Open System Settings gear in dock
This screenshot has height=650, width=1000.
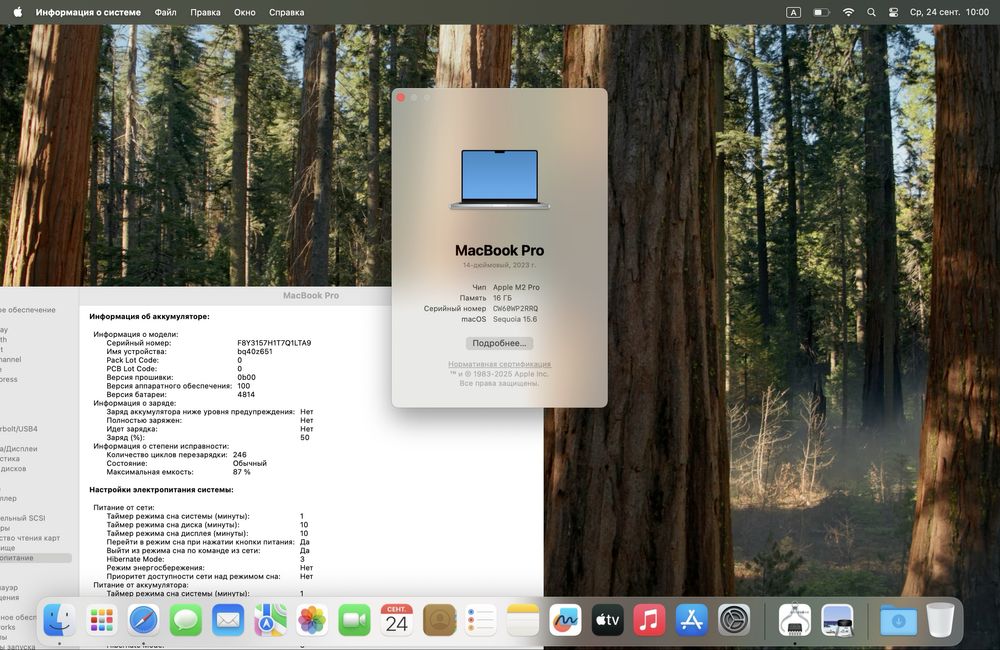pyautogui.click(x=733, y=619)
